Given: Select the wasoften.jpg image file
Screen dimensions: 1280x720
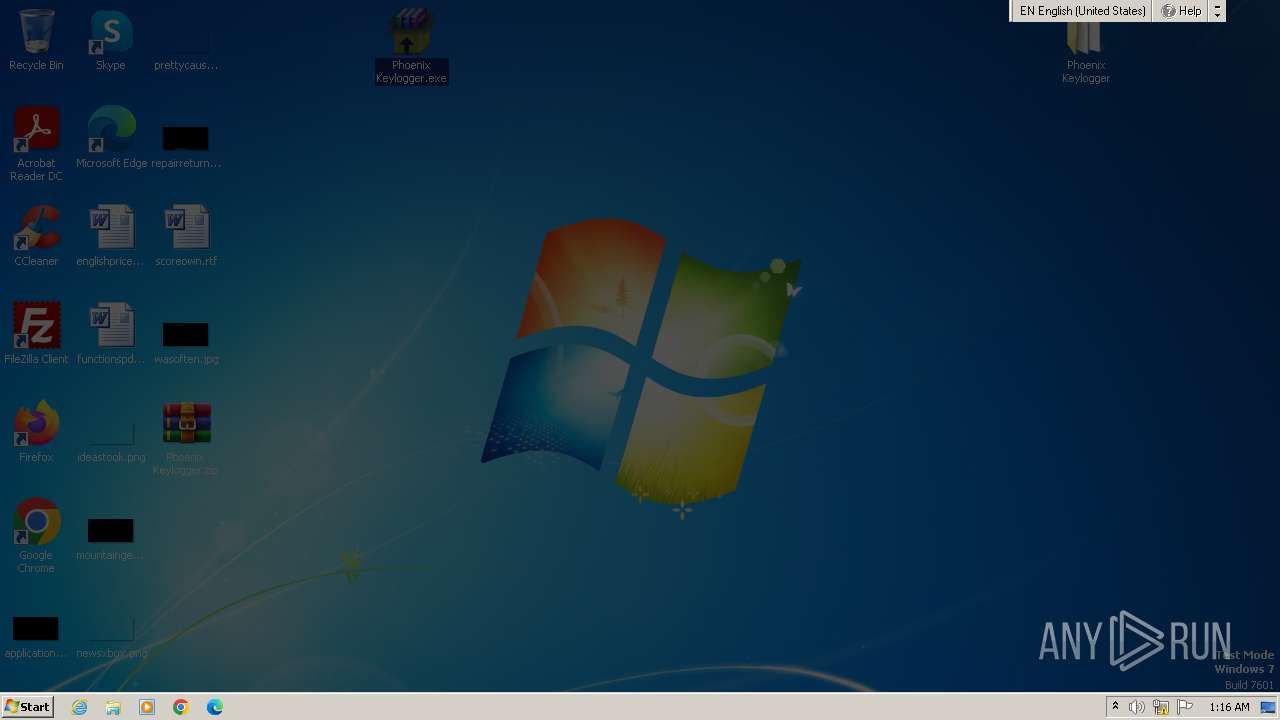Looking at the screenshot, I should [186, 342].
